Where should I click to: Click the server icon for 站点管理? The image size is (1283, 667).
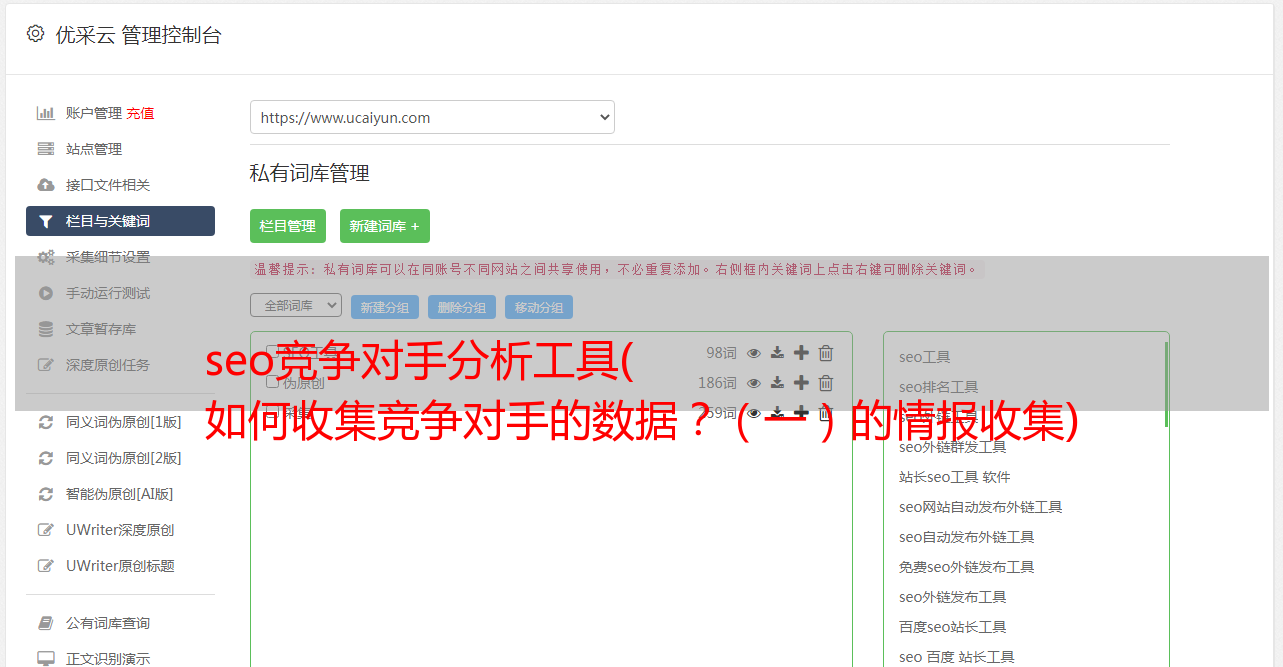point(45,149)
